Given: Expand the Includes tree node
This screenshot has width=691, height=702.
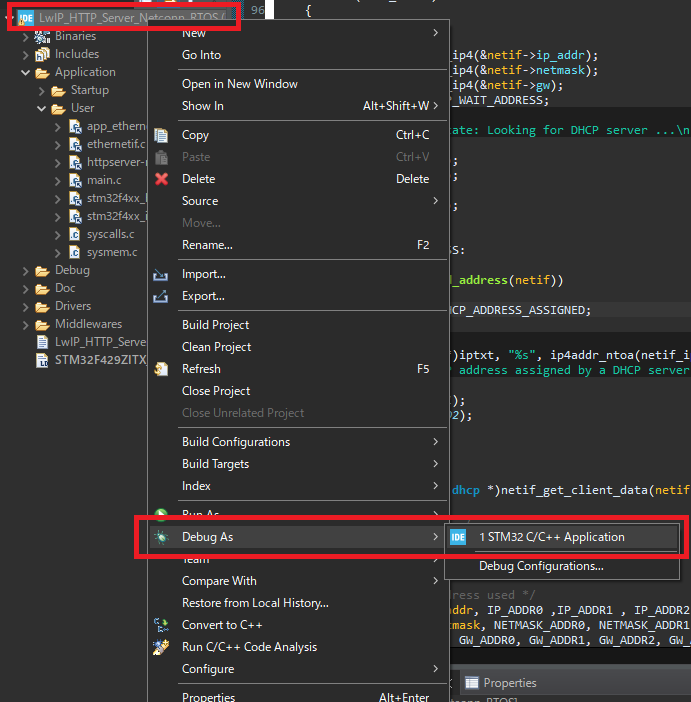Looking at the screenshot, I should [26, 55].
